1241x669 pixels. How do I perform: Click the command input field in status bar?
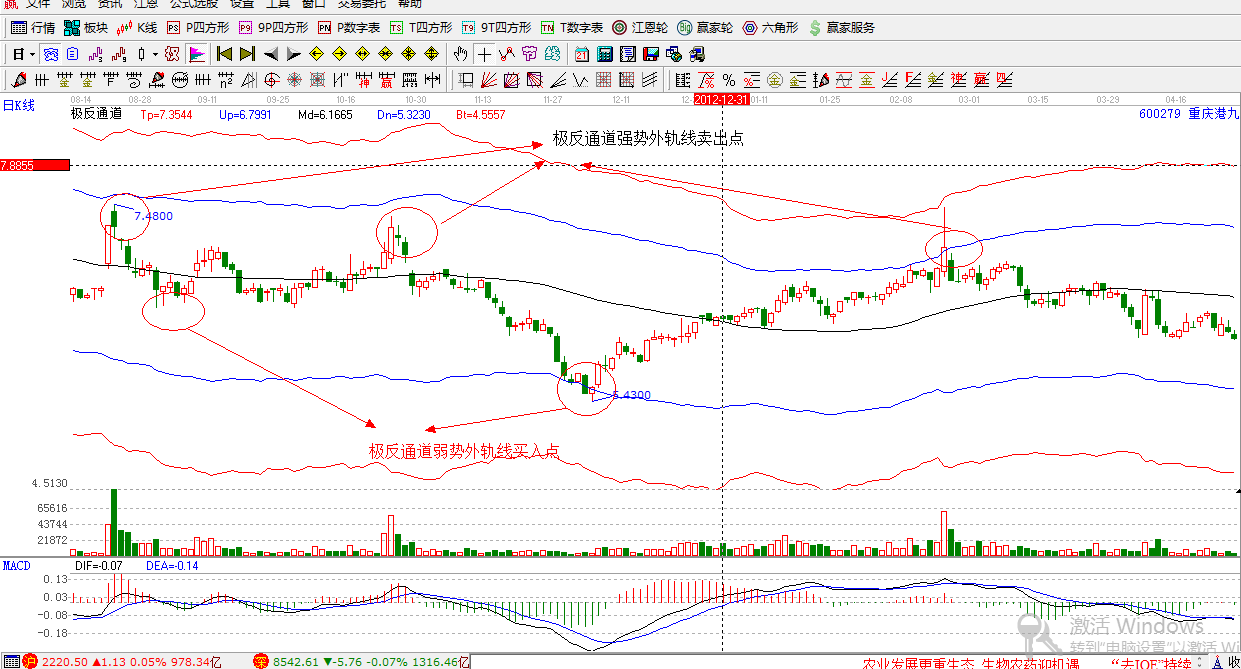click(x=650, y=662)
